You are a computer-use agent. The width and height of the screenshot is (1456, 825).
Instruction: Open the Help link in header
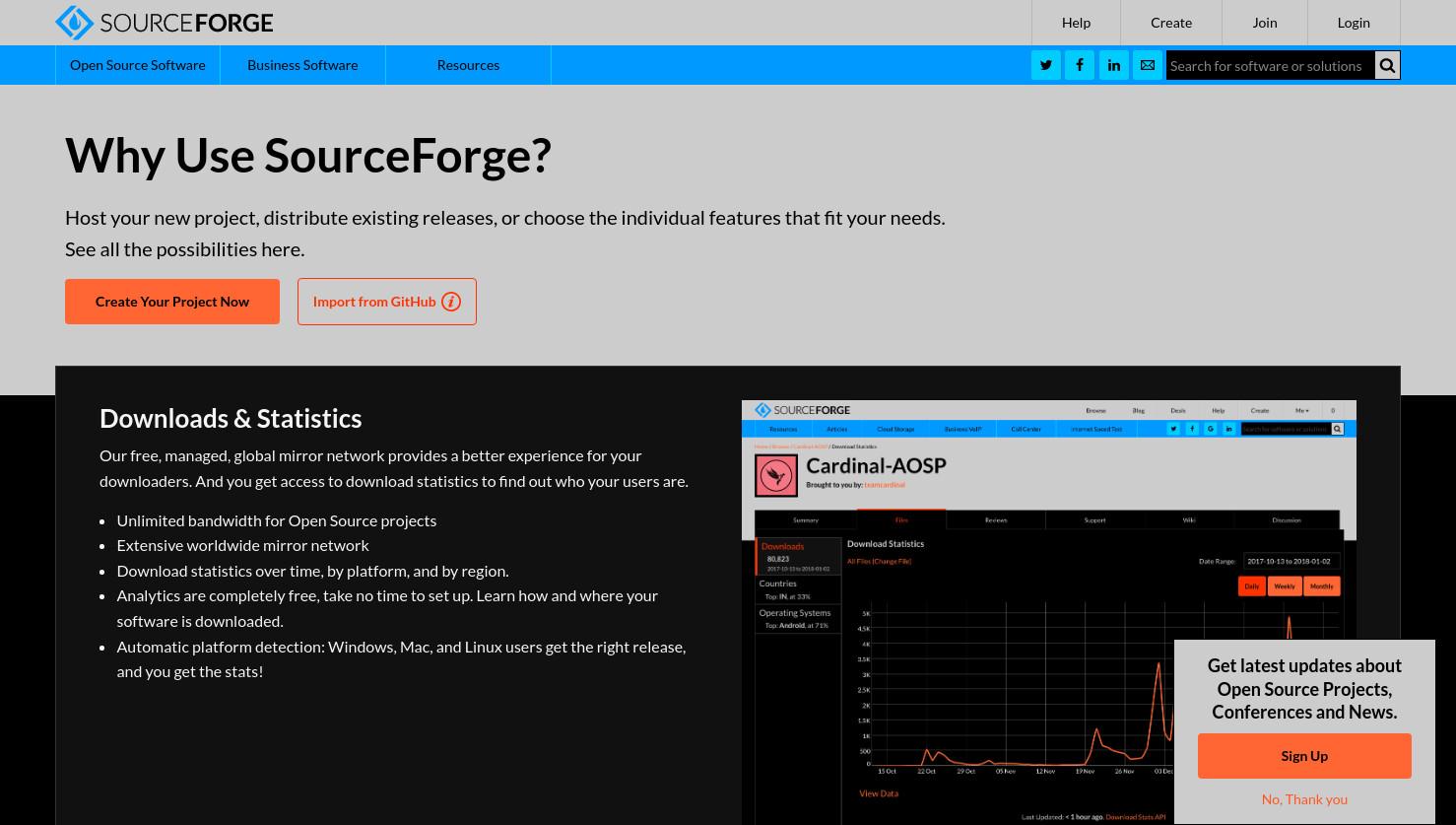1076,23
